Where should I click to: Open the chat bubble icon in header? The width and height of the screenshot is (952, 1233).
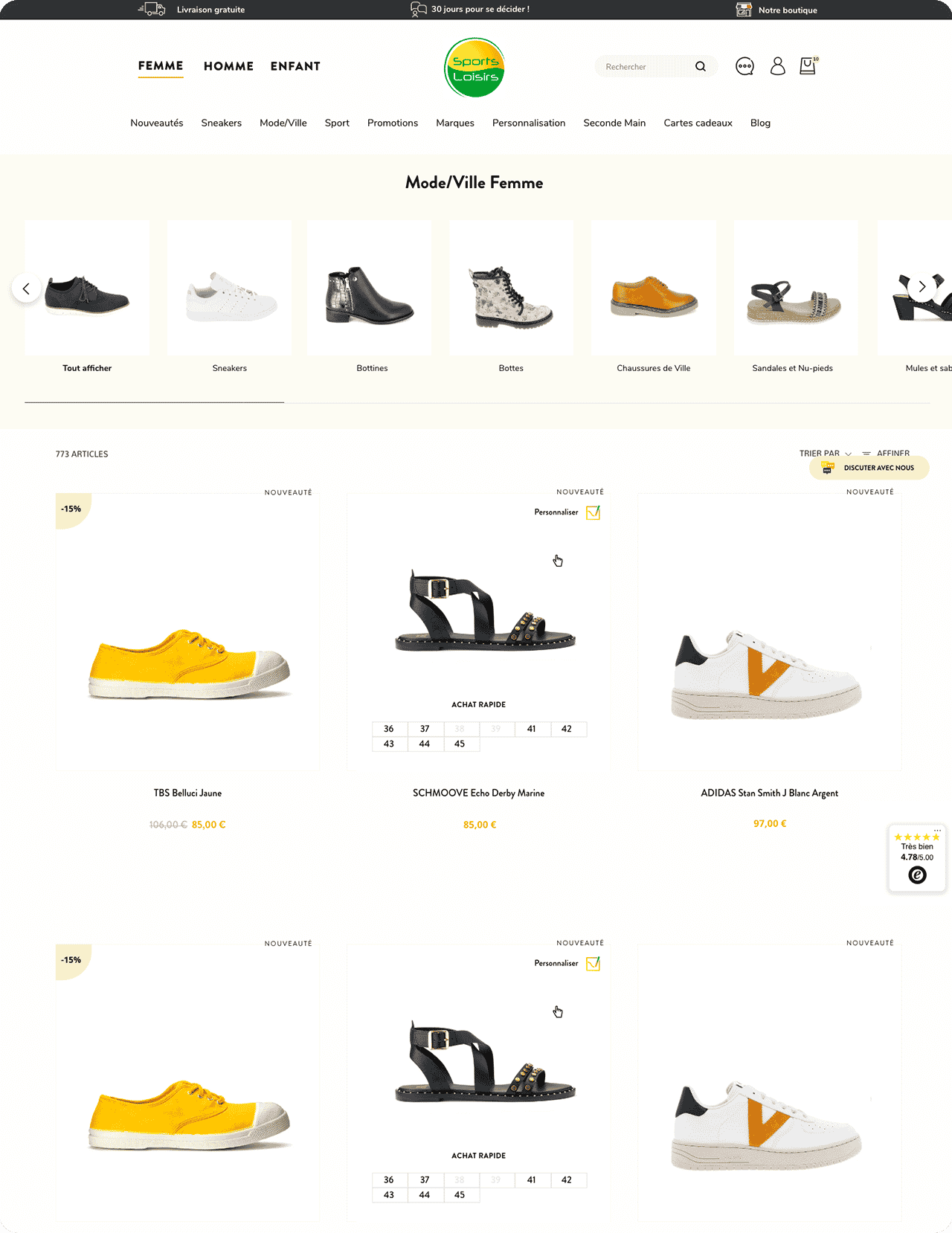coord(744,66)
